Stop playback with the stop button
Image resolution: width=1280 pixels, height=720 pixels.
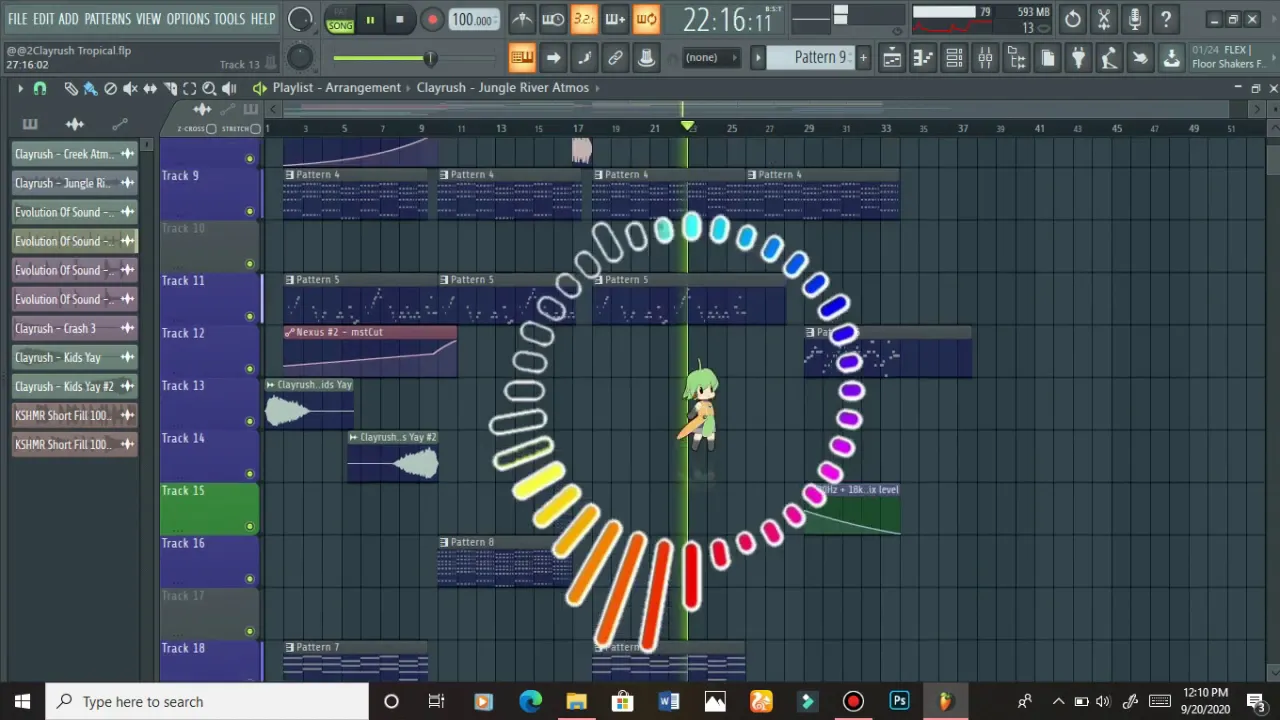400,20
